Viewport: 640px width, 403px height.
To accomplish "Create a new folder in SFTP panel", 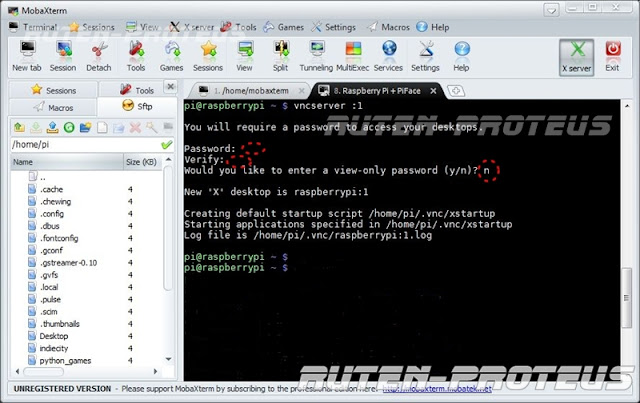I will pyautogui.click(x=85, y=127).
